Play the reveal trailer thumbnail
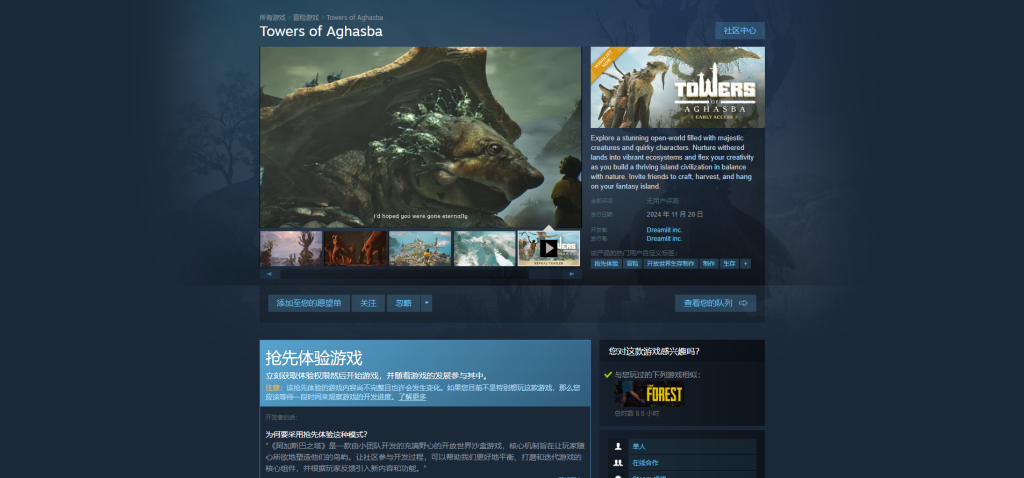Screen dimensions: 1024x478 click(549, 248)
